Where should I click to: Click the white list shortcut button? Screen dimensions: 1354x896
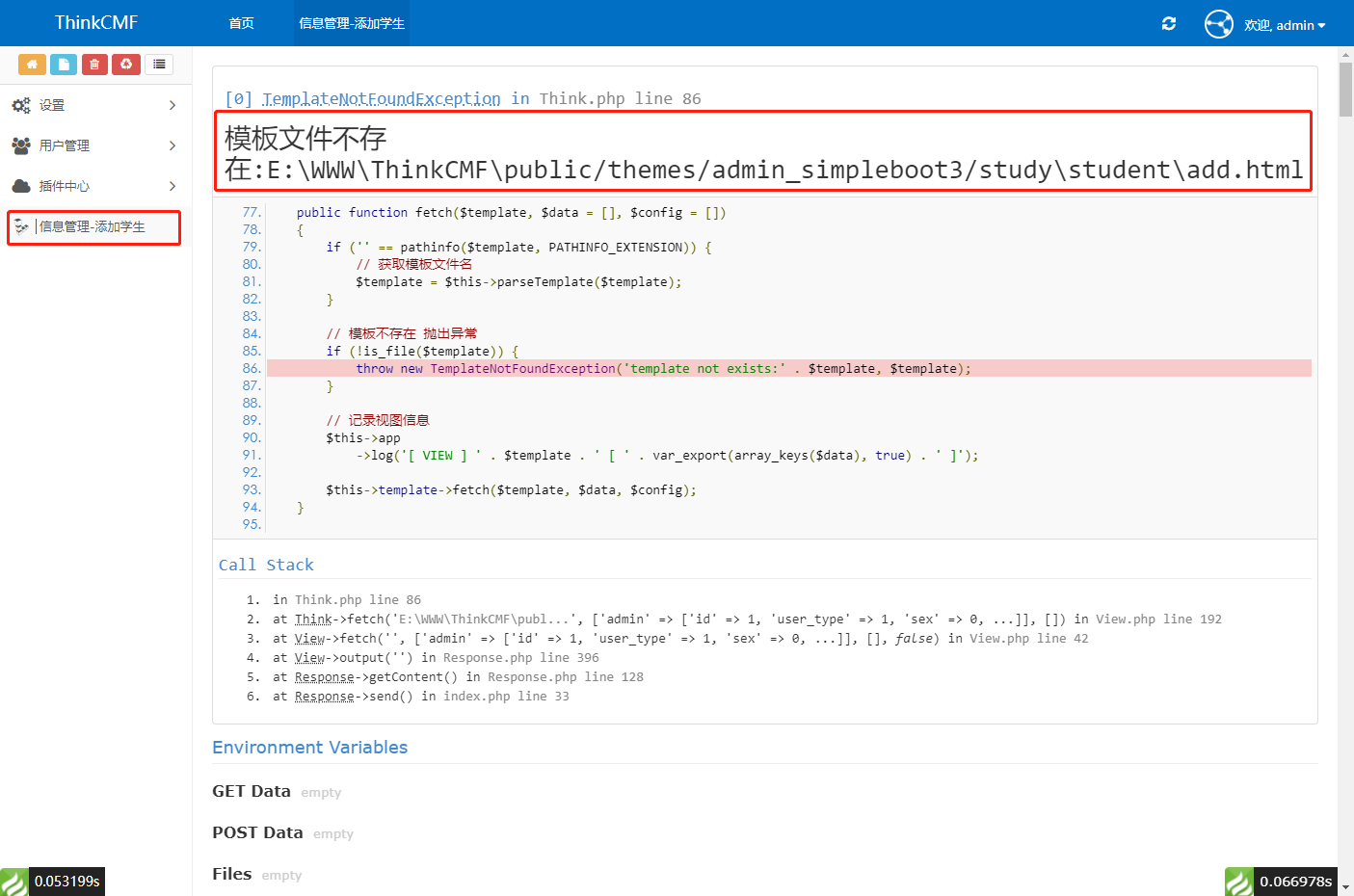pos(159,65)
